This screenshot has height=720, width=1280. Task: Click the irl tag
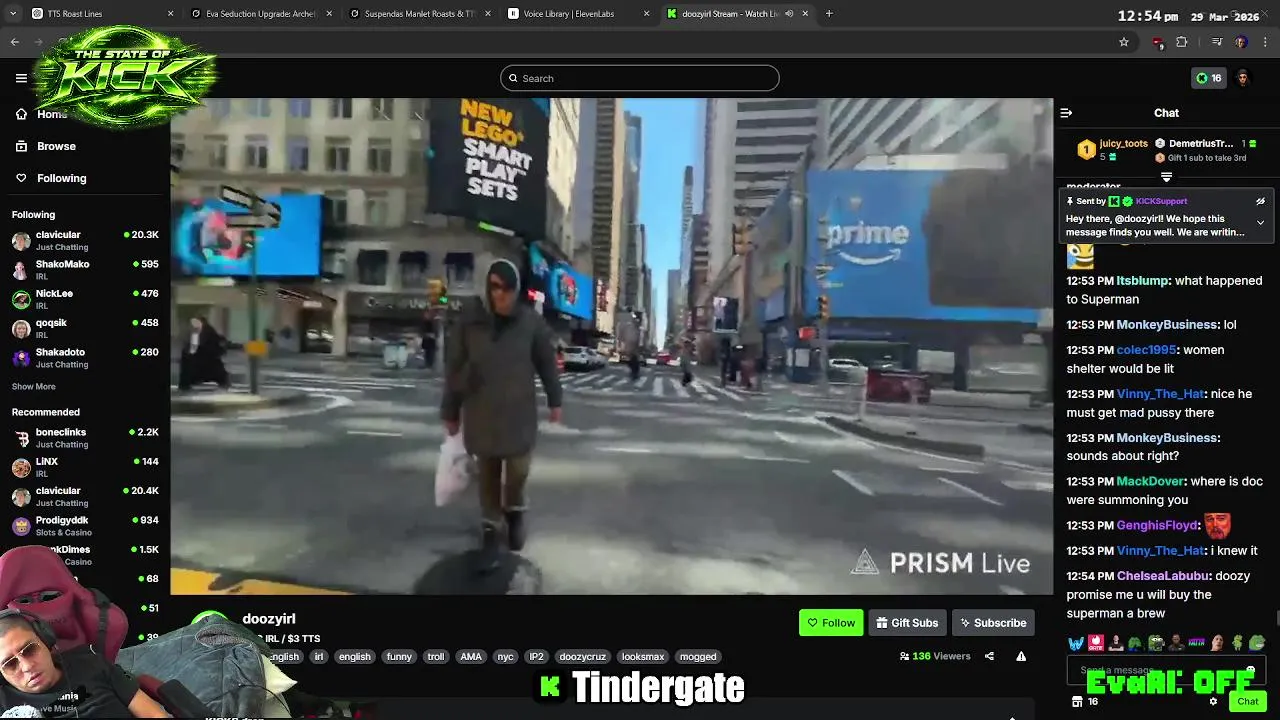[x=318, y=657]
